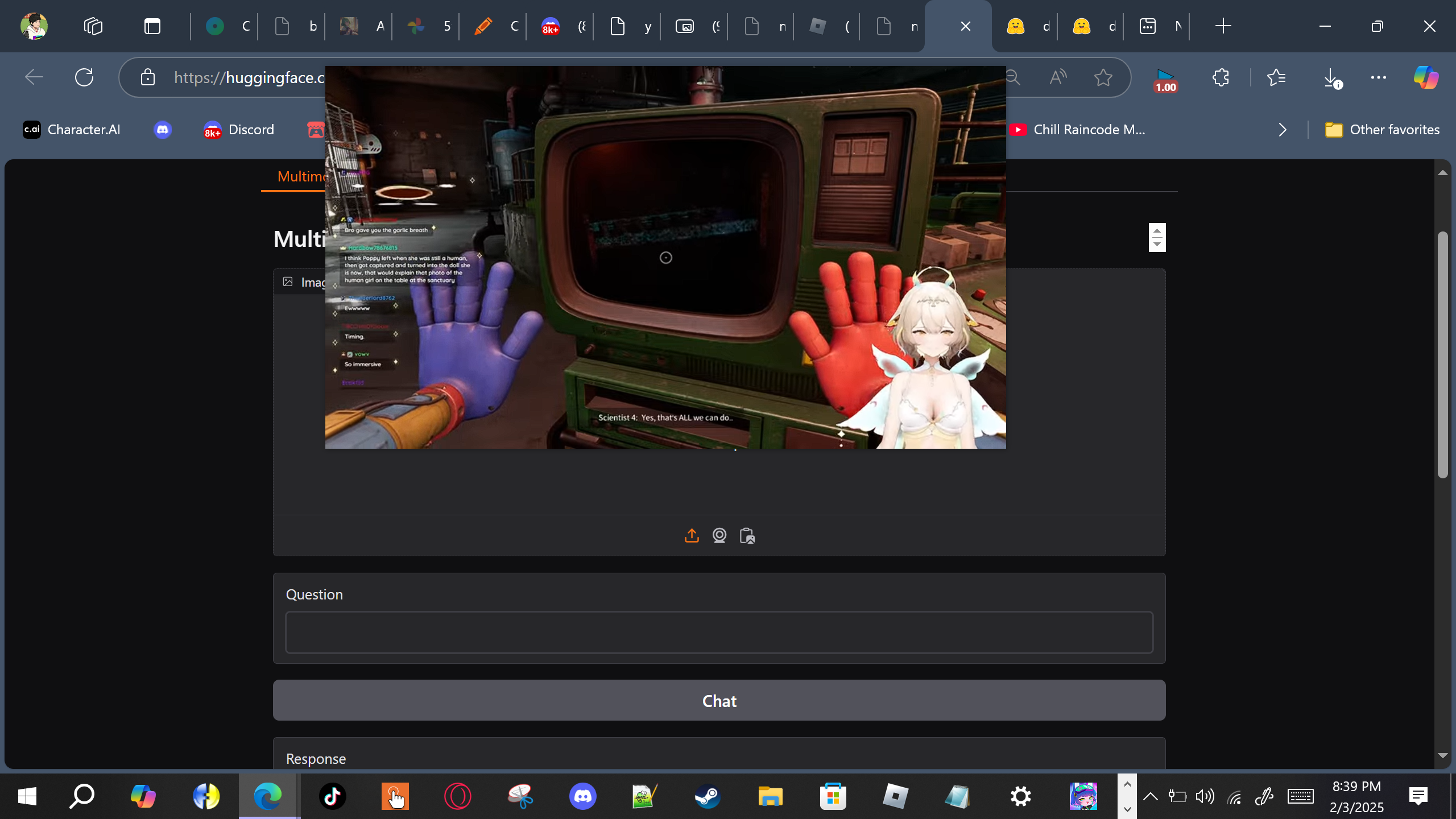Upload an image file using the upload icon
1456x819 pixels.
(692, 536)
